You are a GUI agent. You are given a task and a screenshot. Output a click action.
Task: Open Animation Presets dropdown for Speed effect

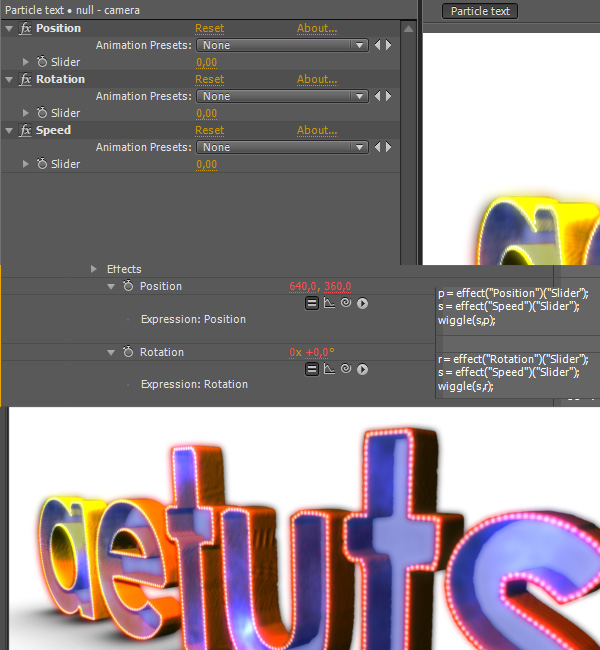[x=282, y=147]
